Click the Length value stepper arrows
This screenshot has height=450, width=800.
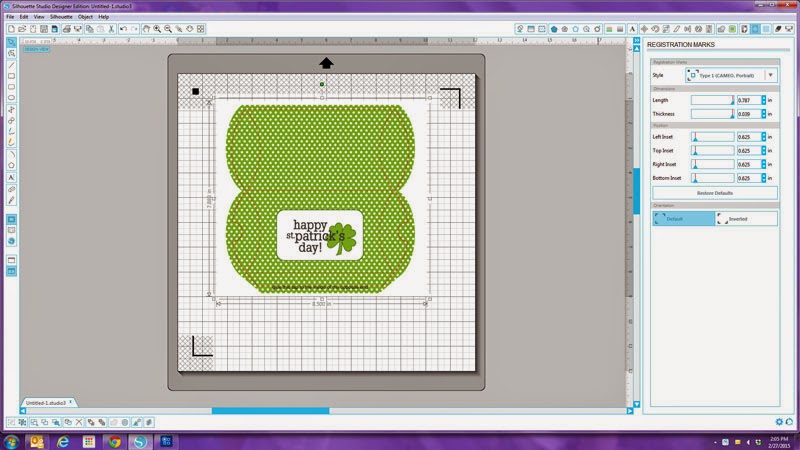764,100
